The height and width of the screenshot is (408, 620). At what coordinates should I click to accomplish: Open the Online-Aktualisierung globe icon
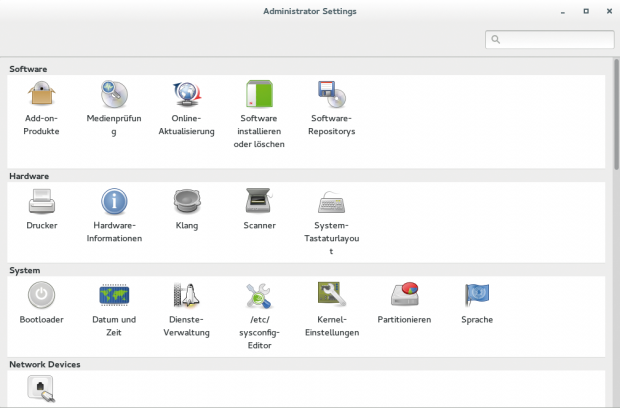tap(187, 94)
